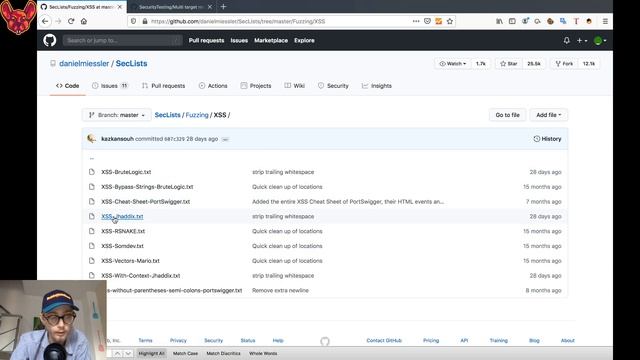Click kazkansouh's avatar image
Screen dimensions: 640x360
[91, 139]
